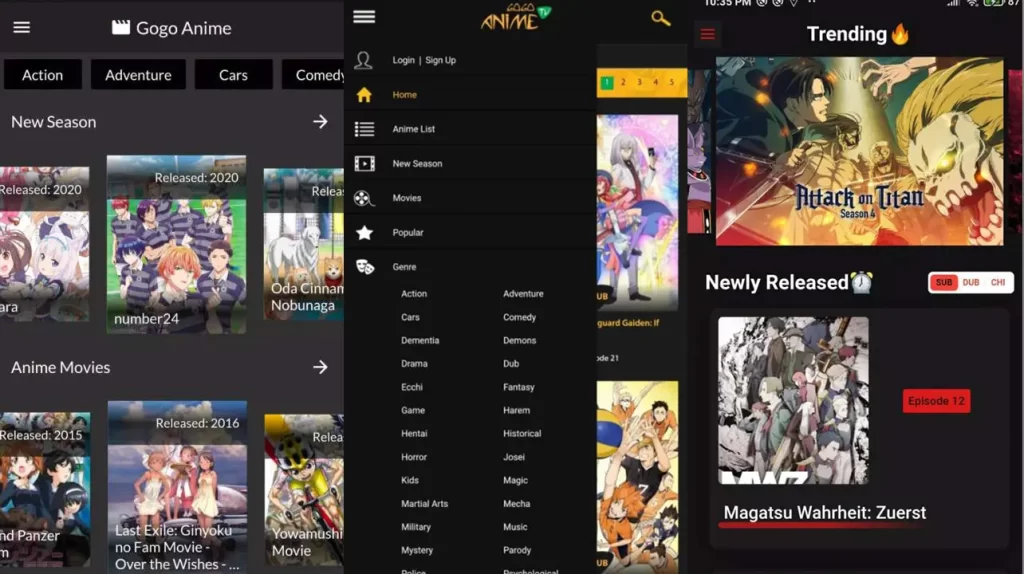Click the user profile icon
The height and width of the screenshot is (574, 1024).
coord(363,60)
